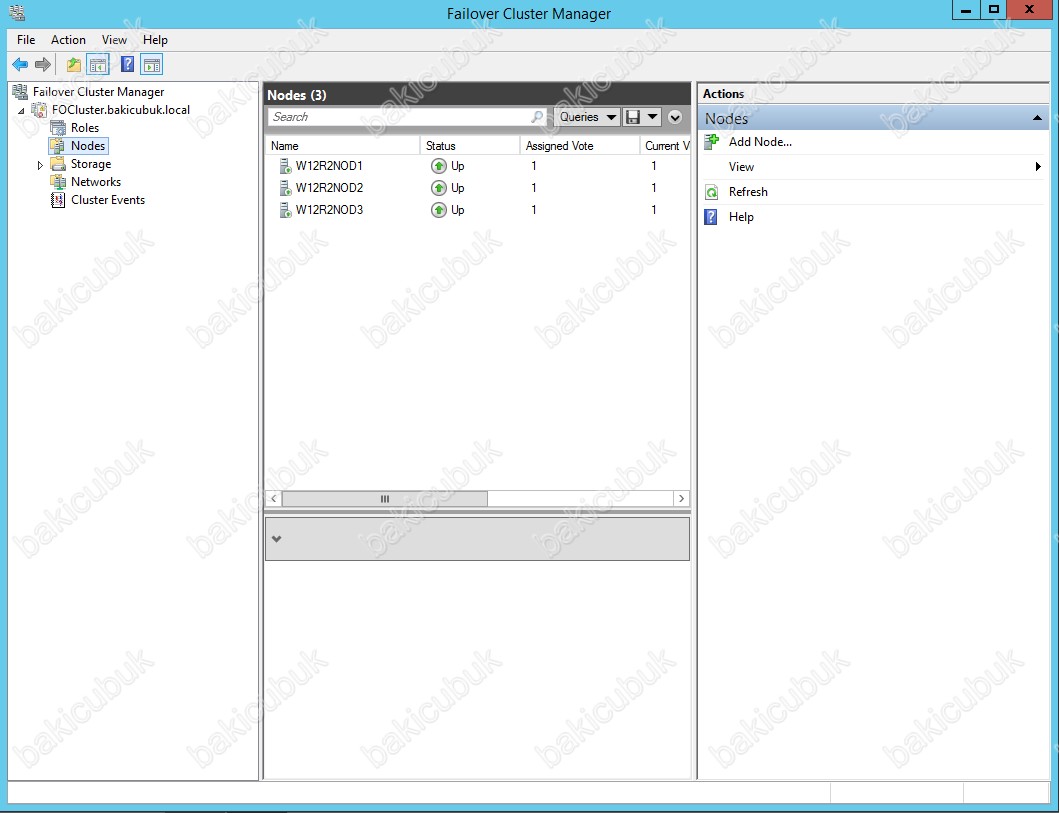The width and height of the screenshot is (1059, 813).
Task: Collapse the FOCluster.bakicubuk.local tree node
Action: [21, 111]
